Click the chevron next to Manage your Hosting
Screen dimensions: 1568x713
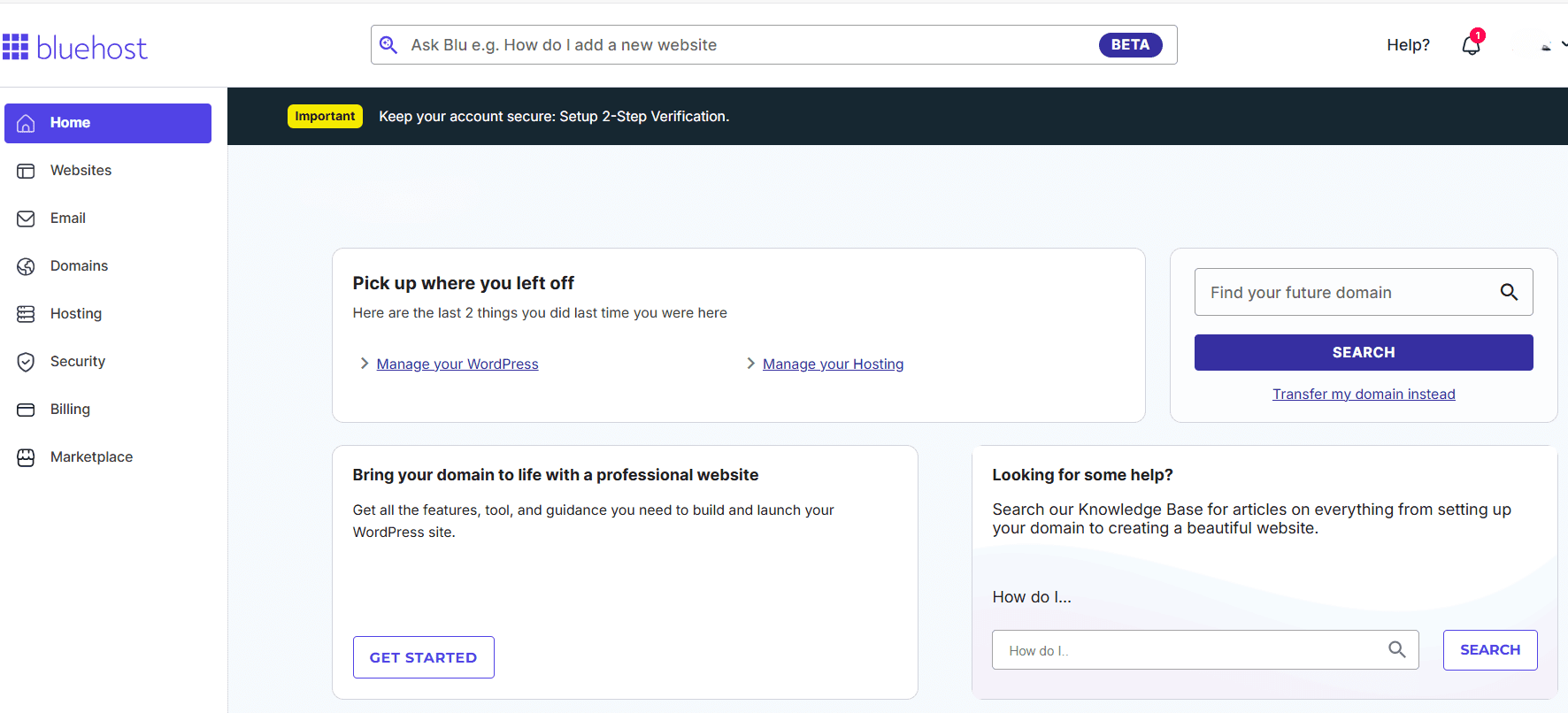click(750, 364)
